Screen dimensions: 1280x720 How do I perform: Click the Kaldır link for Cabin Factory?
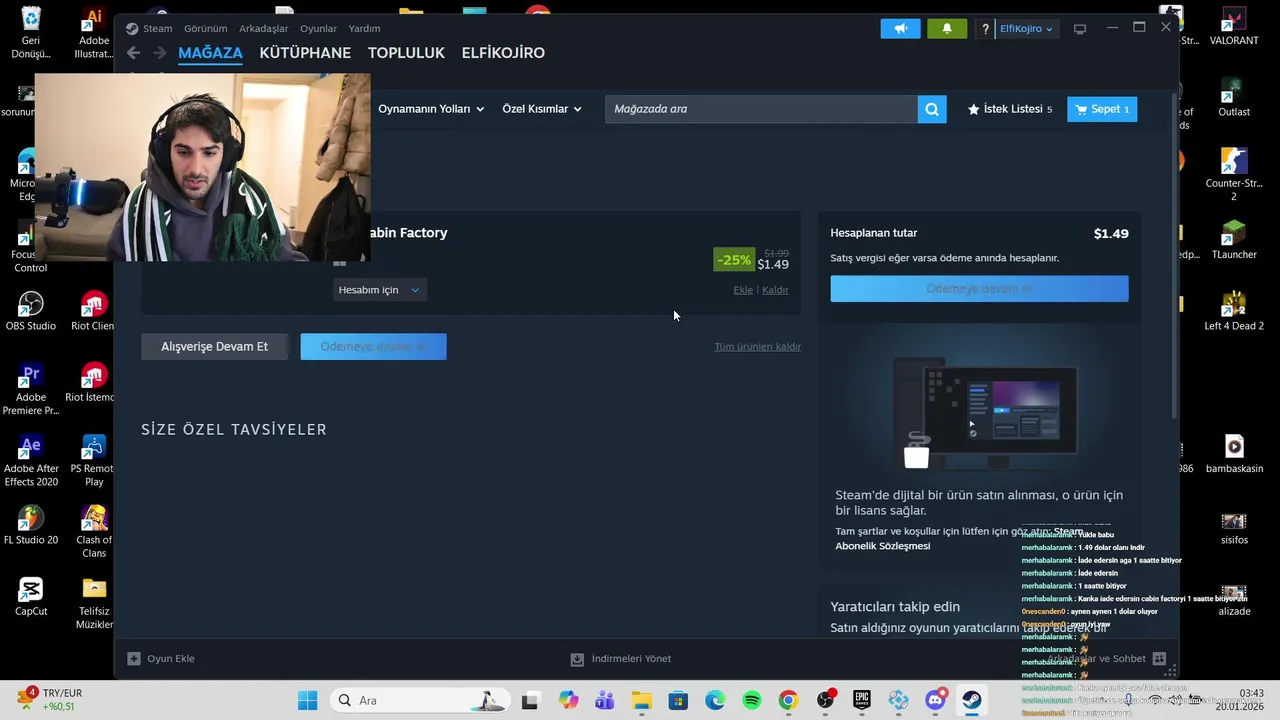tap(775, 290)
